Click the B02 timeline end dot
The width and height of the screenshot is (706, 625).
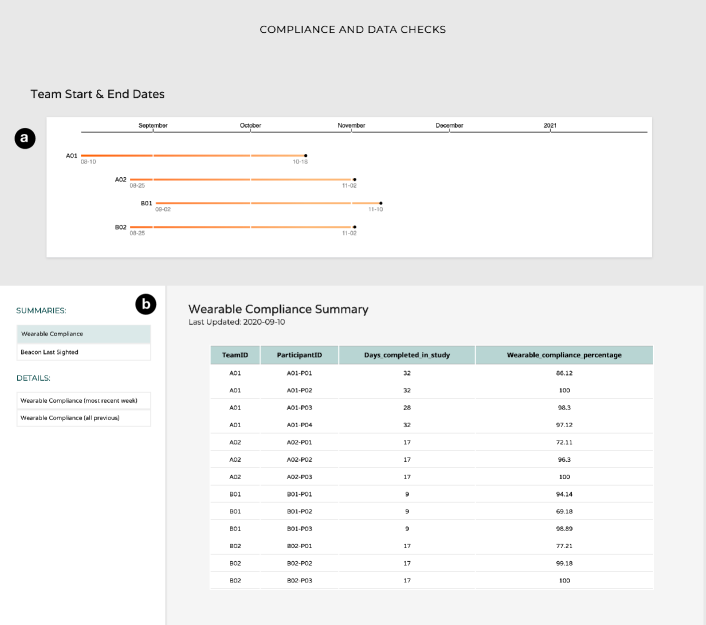(x=355, y=227)
